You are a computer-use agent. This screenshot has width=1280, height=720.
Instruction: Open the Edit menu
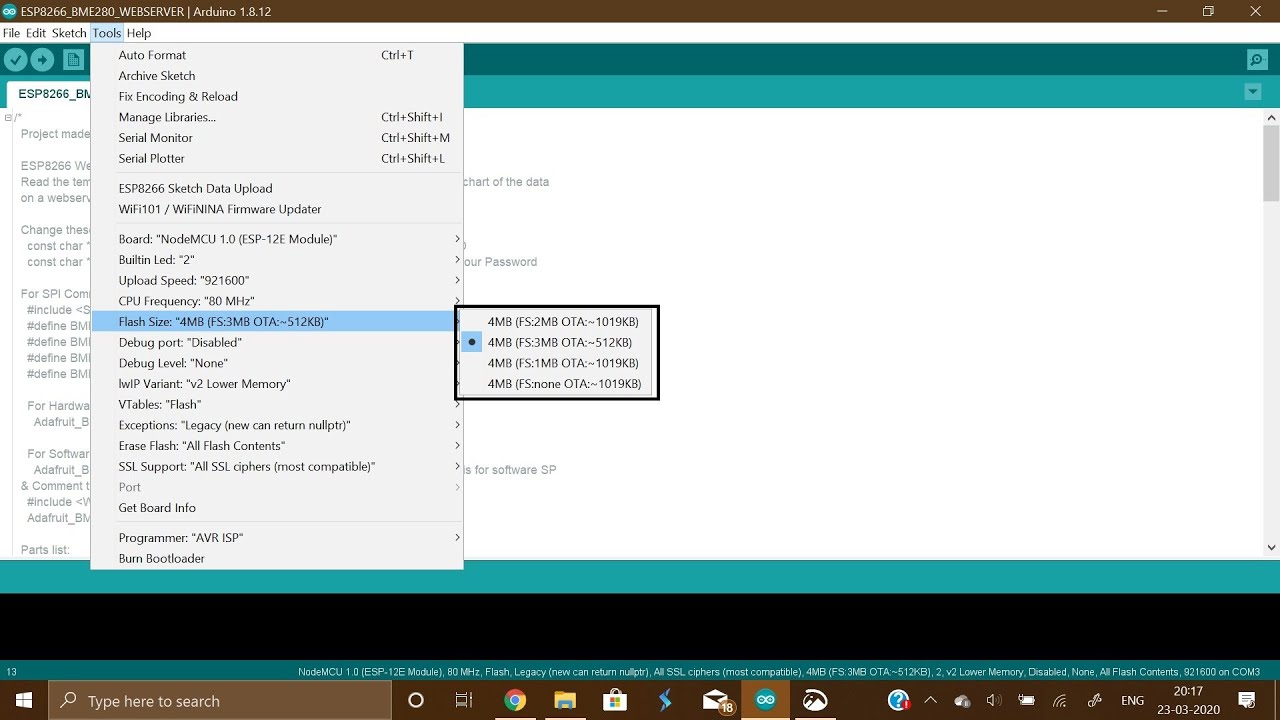36,33
